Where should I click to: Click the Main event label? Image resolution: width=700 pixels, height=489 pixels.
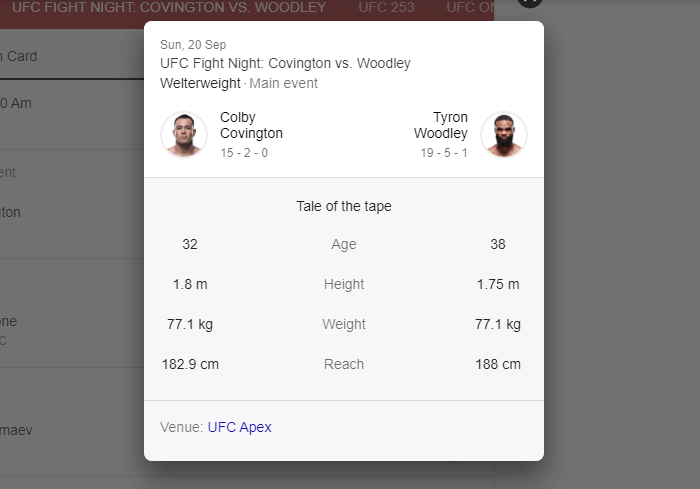coord(283,83)
